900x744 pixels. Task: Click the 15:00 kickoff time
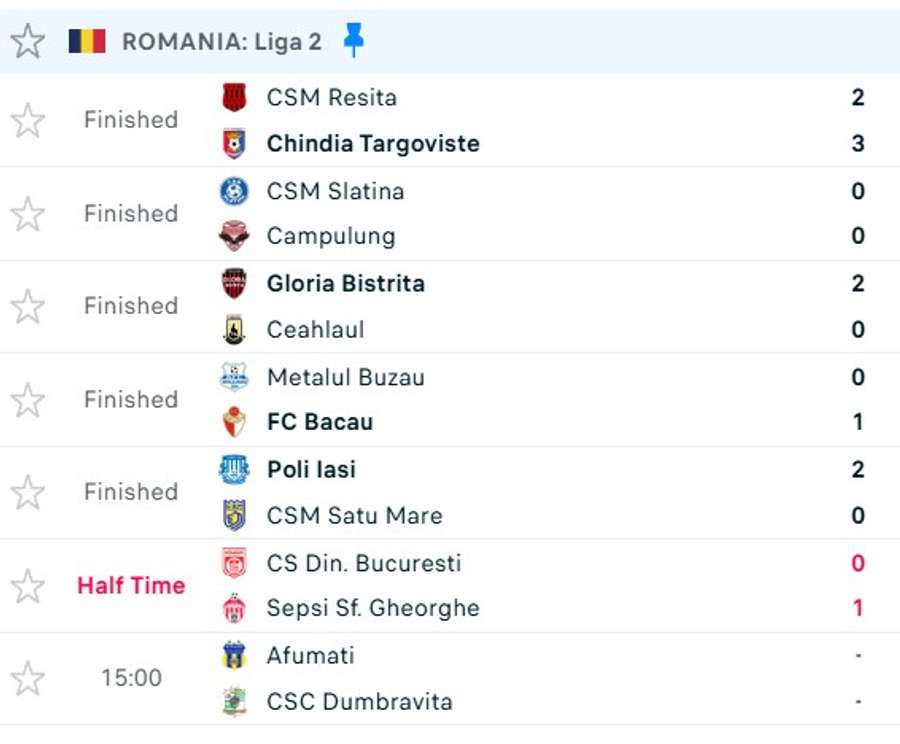coord(131,679)
